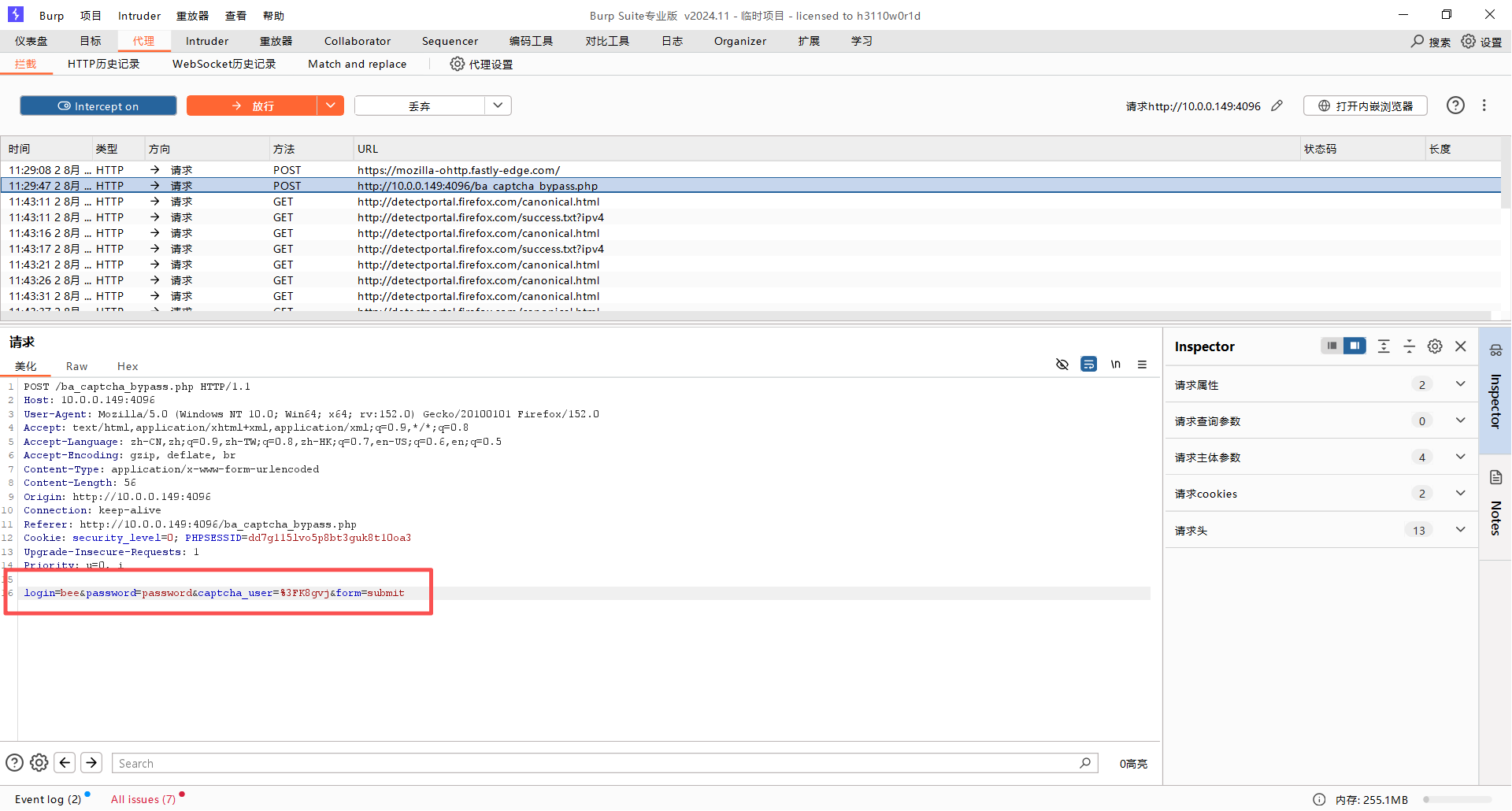
Task: Click the magnifier in the search field
Action: point(1085,763)
